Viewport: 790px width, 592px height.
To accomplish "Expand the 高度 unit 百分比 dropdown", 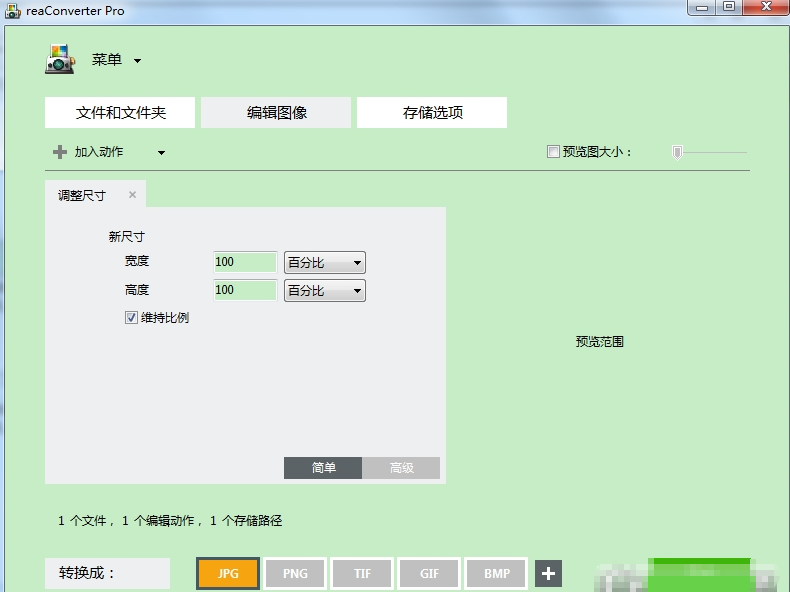I will (x=325, y=290).
